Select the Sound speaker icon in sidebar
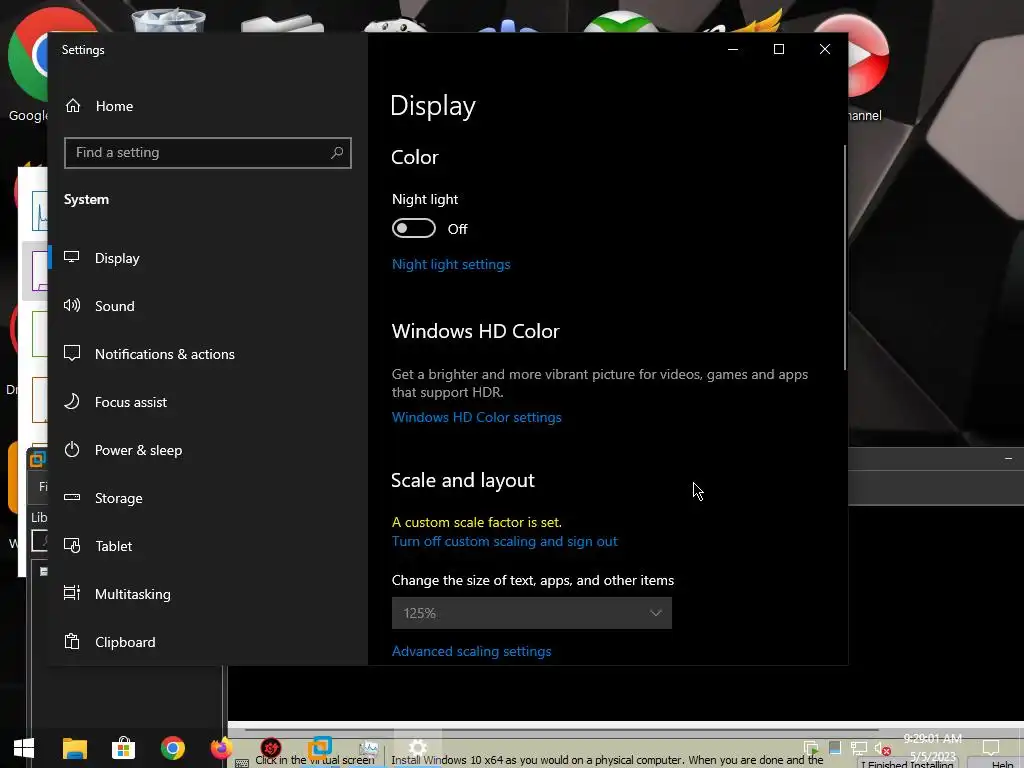Viewport: 1024px width, 768px height. coord(72,305)
